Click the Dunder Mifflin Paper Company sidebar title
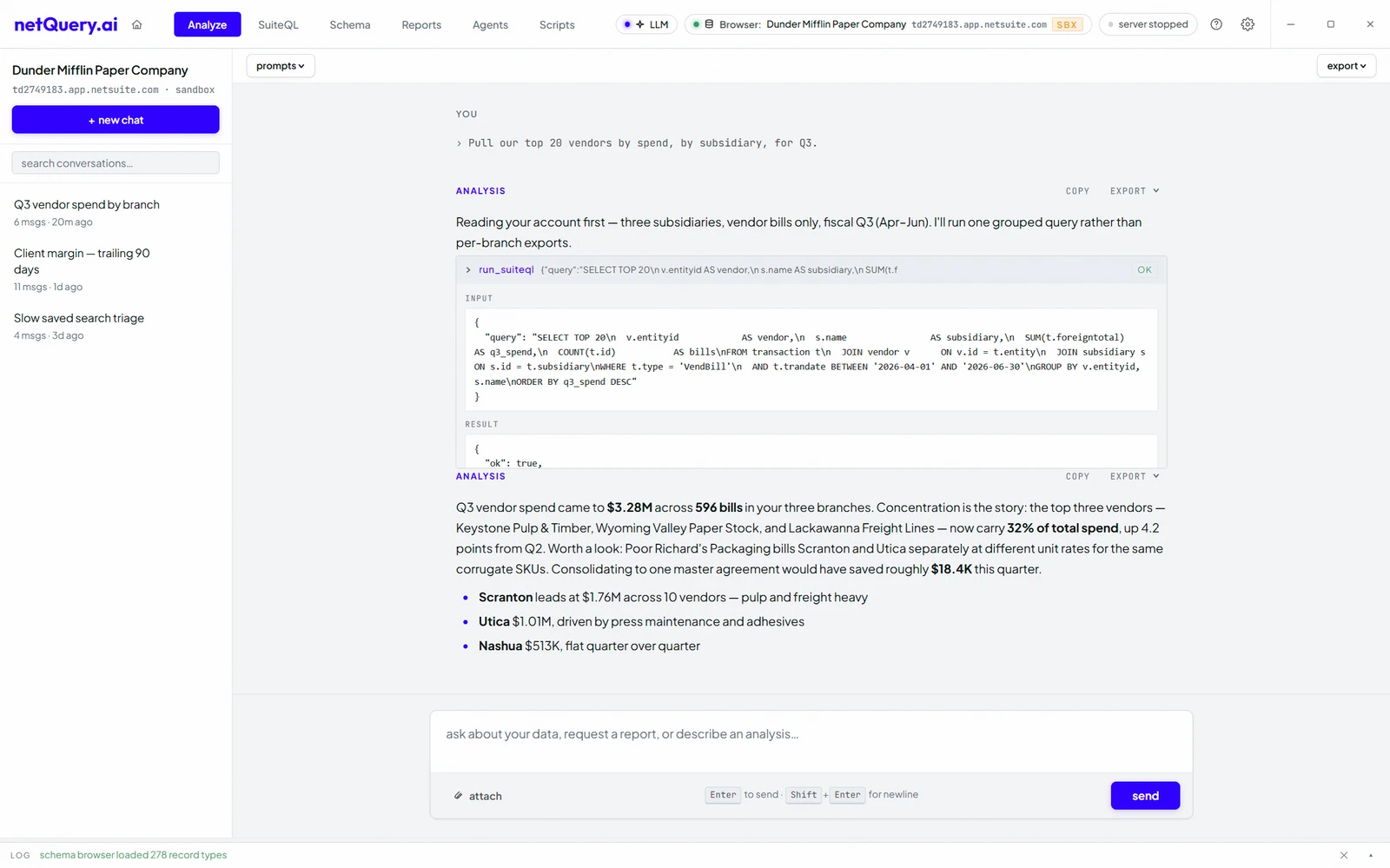 100,70
